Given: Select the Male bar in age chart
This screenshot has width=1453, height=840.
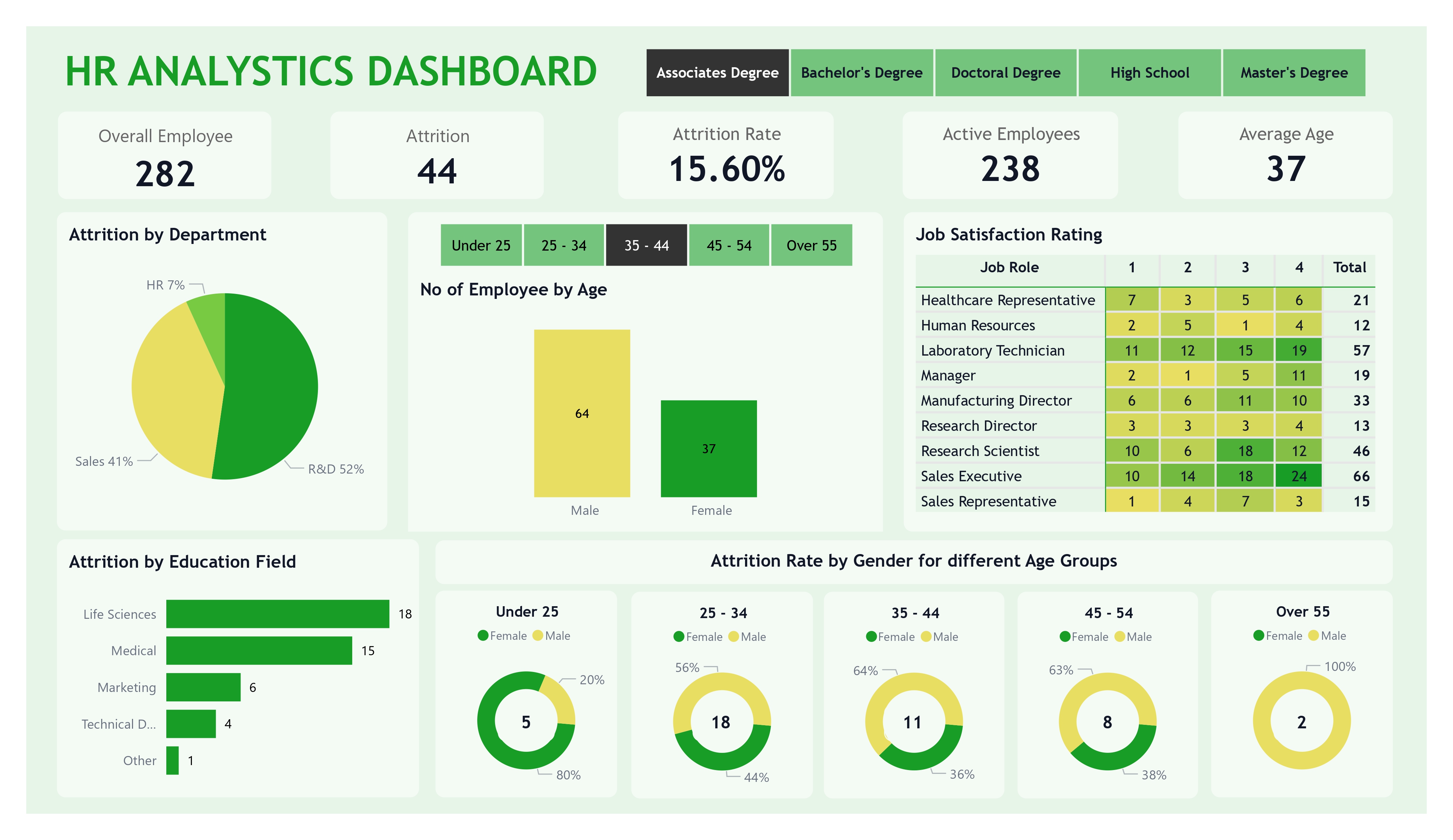Looking at the screenshot, I should point(582,413).
